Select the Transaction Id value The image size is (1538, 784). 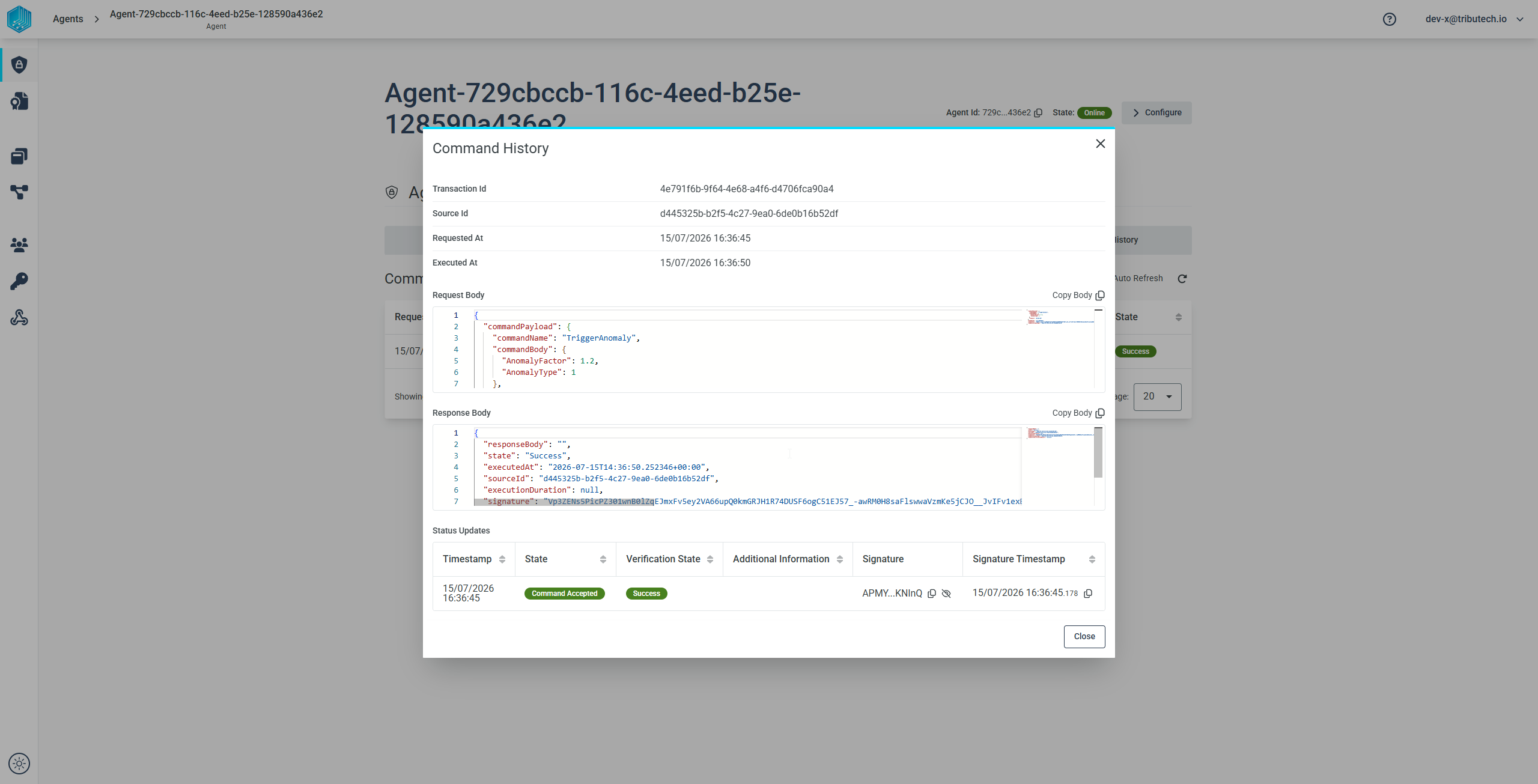746,189
